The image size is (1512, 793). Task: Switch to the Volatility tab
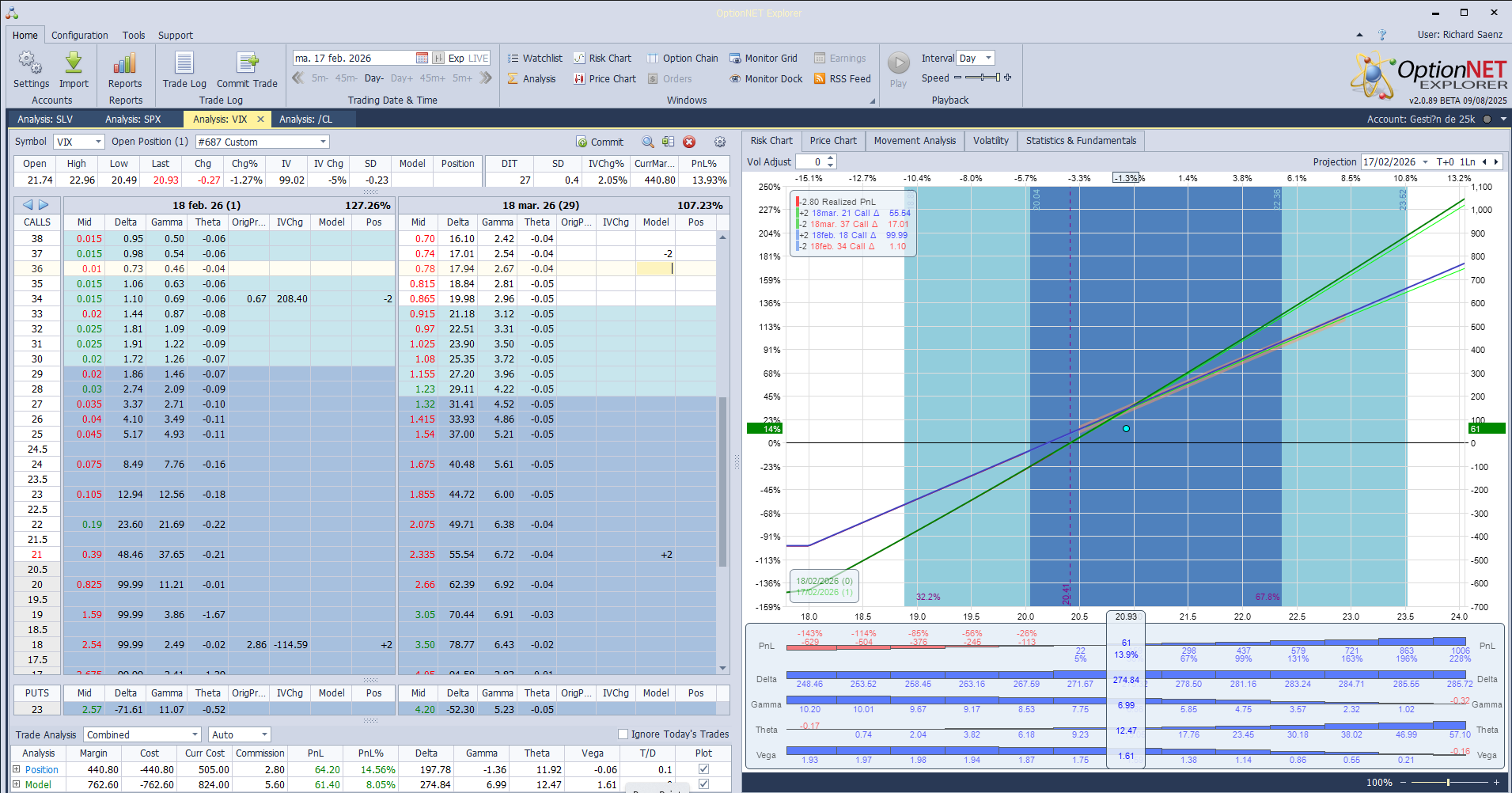coord(990,140)
